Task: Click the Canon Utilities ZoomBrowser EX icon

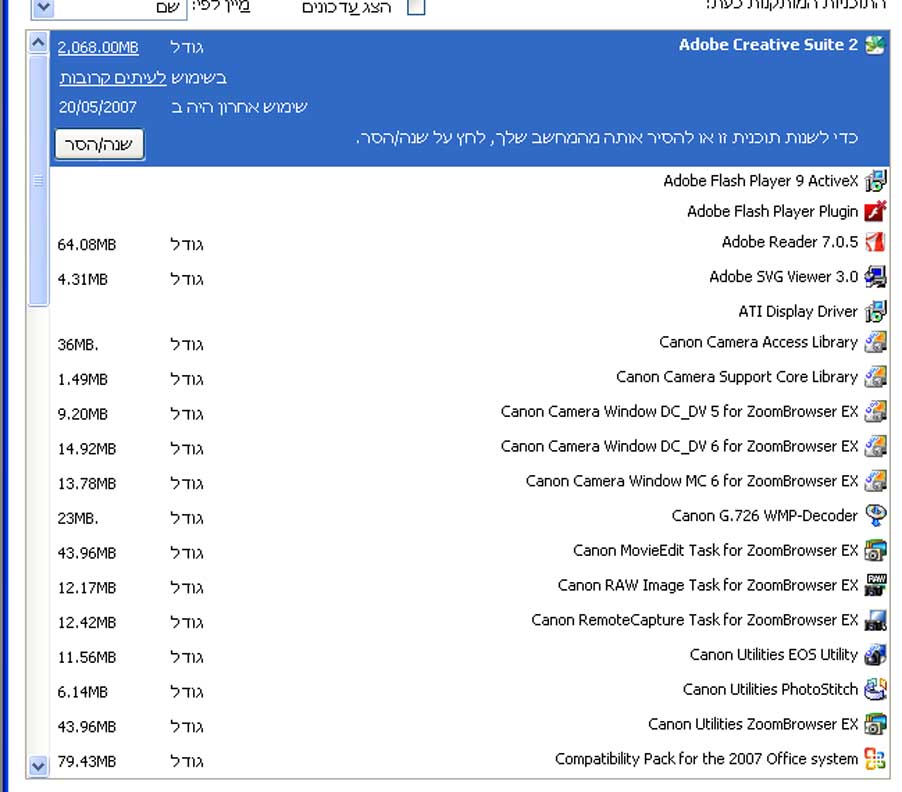Action: (876, 724)
